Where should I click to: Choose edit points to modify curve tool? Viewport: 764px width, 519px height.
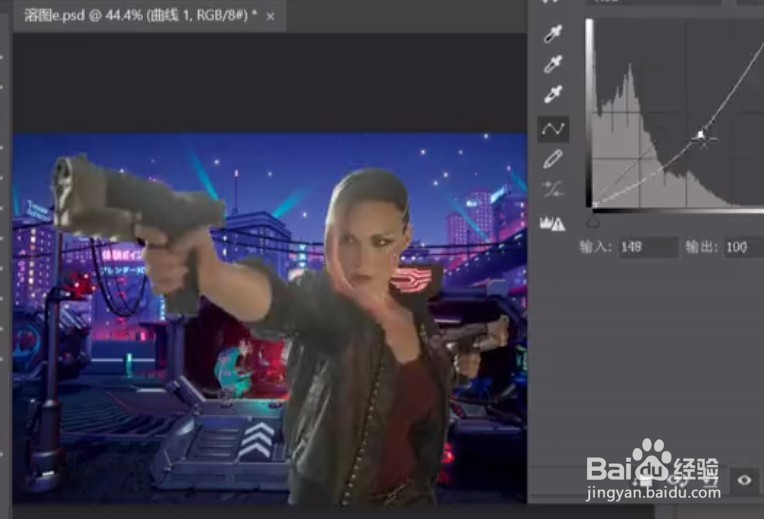pos(553,129)
